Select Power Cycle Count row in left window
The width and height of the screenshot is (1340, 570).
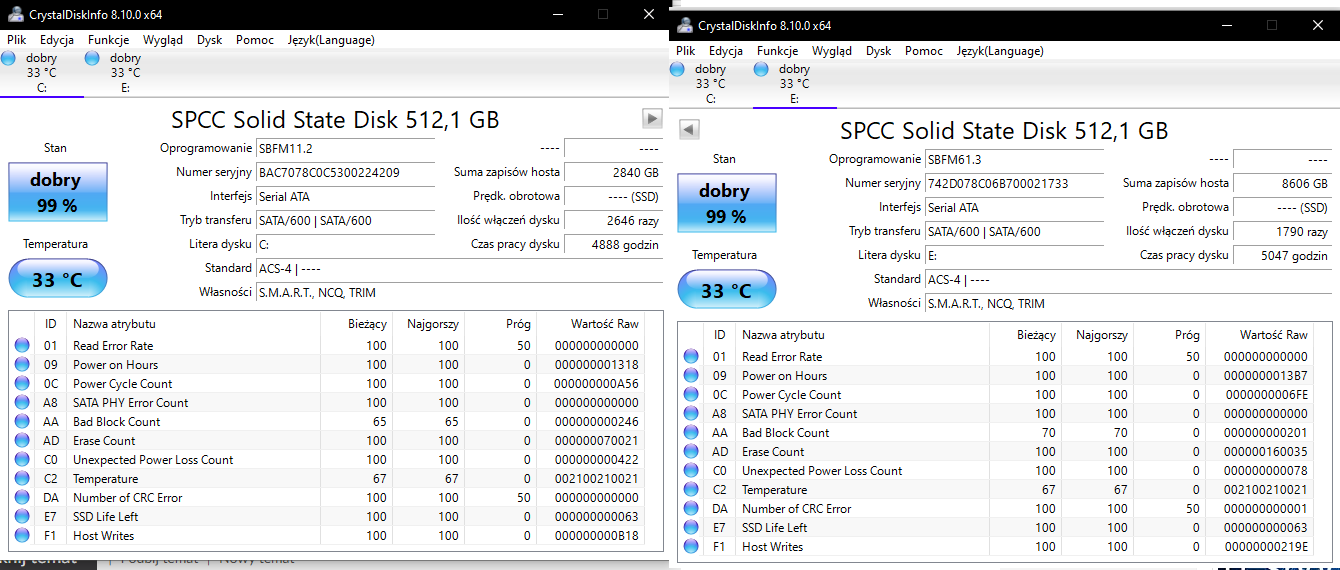[327, 384]
